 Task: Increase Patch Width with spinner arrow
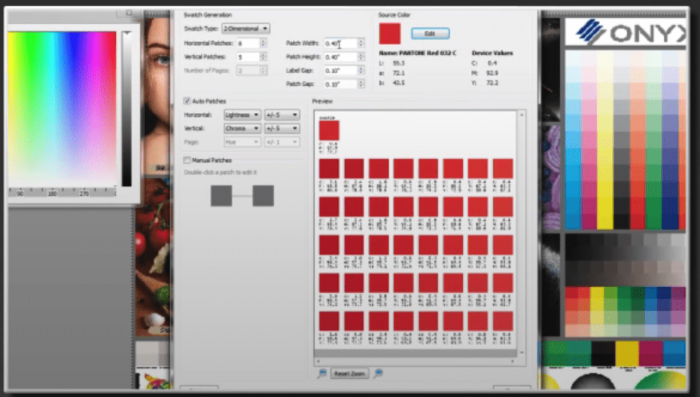361,41
